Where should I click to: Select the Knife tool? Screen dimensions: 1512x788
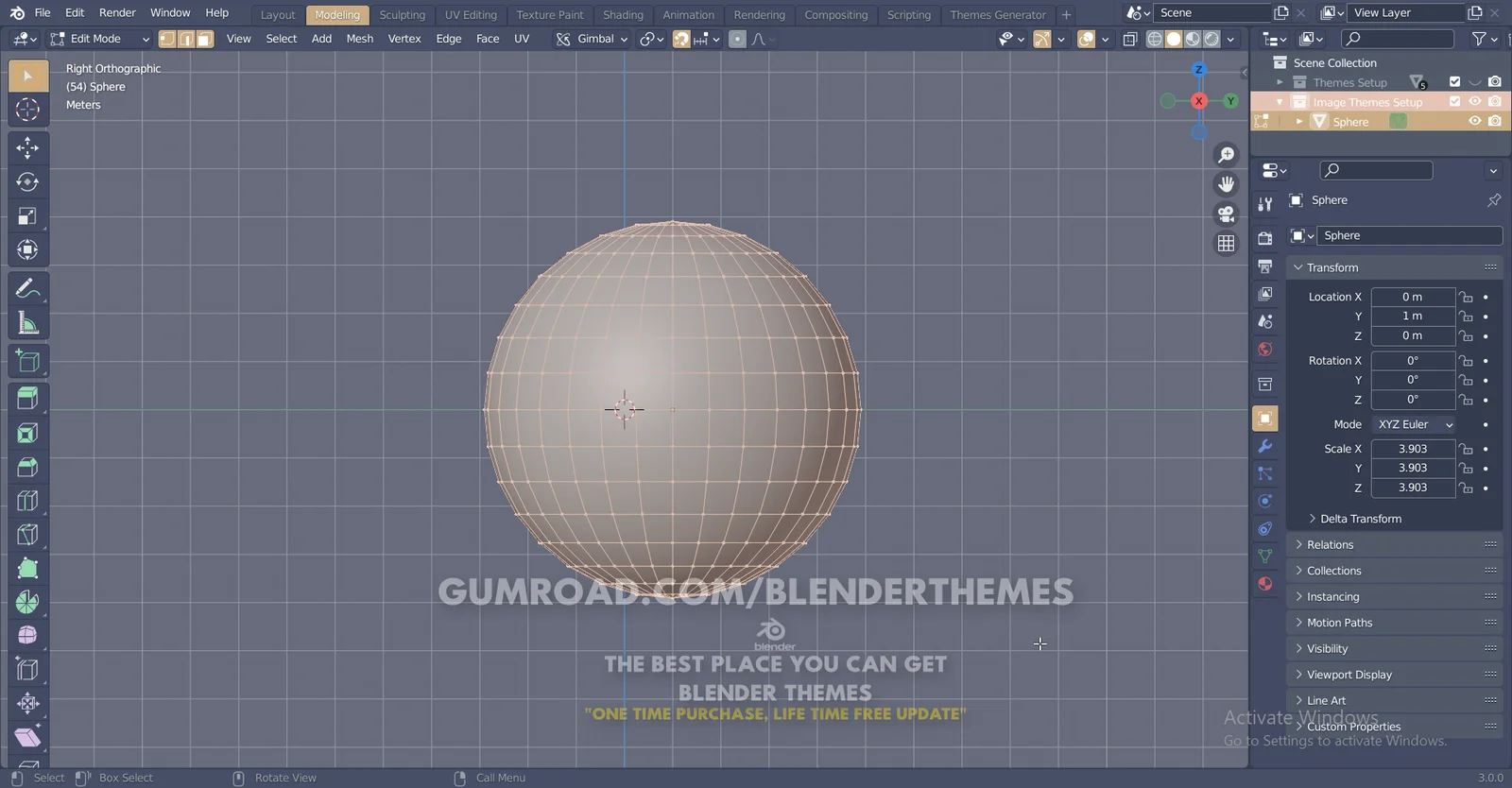pos(27,535)
